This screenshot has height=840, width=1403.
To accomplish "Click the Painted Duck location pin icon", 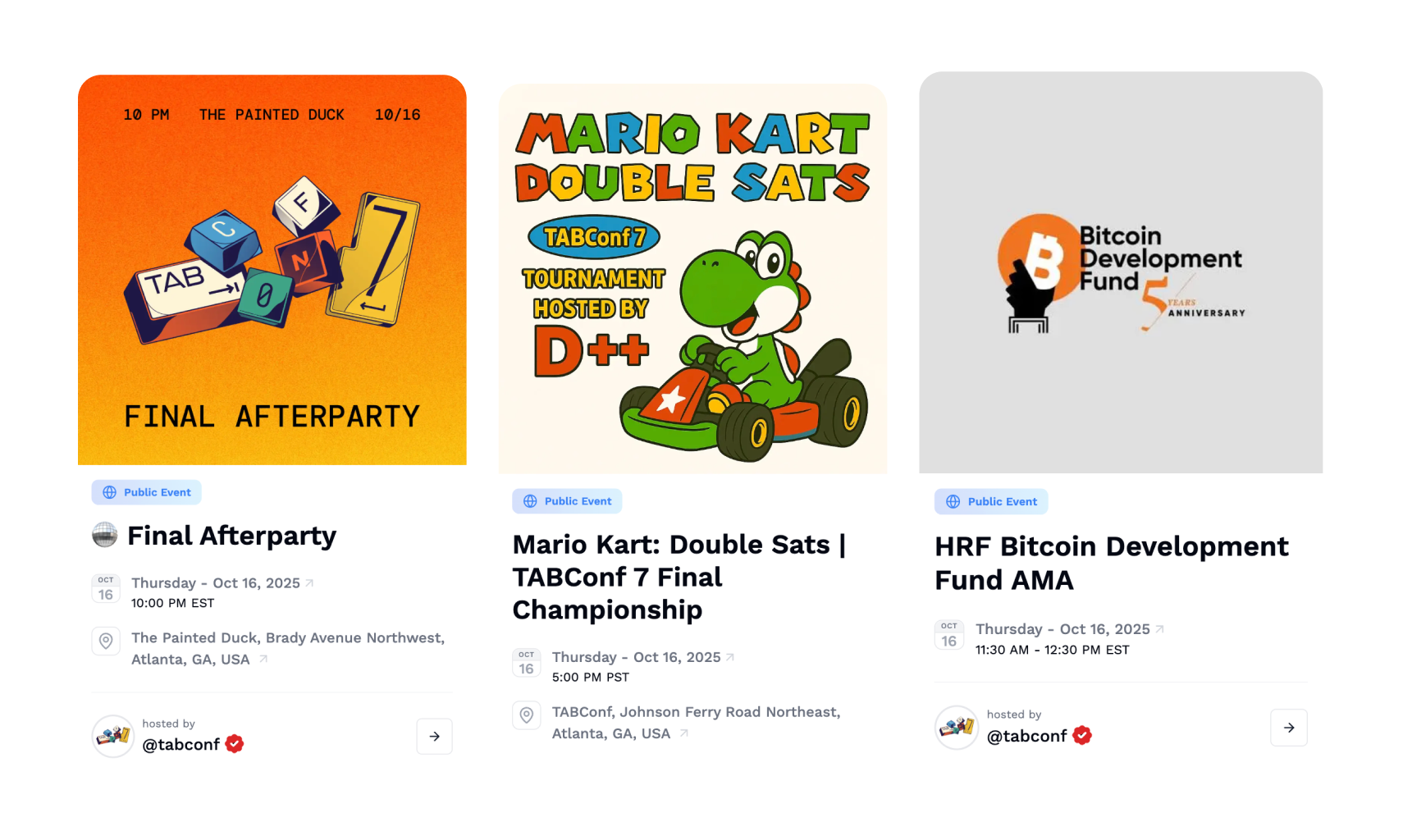I will (x=106, y=641).
